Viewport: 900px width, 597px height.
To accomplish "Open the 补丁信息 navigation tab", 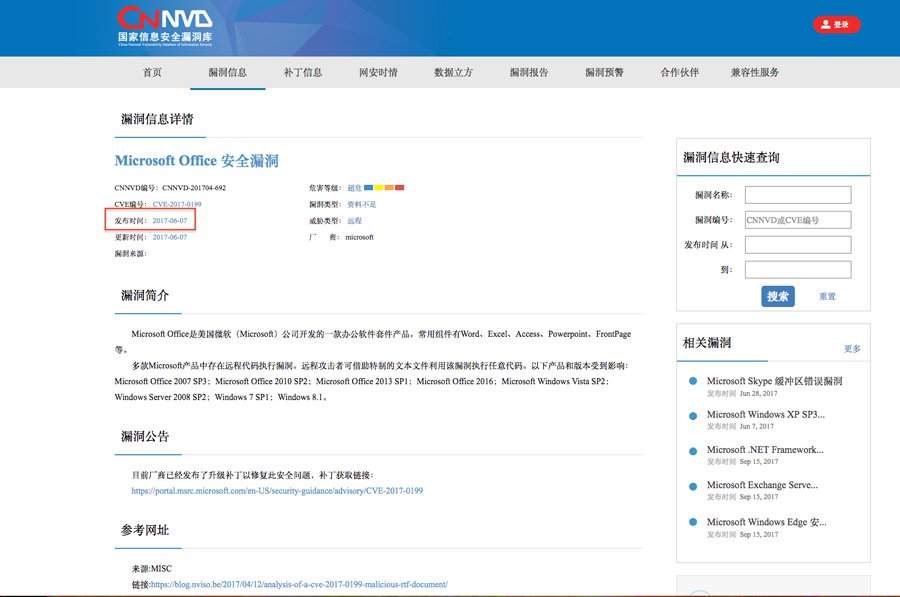I will pyautogui.click(x=303, y=72).
